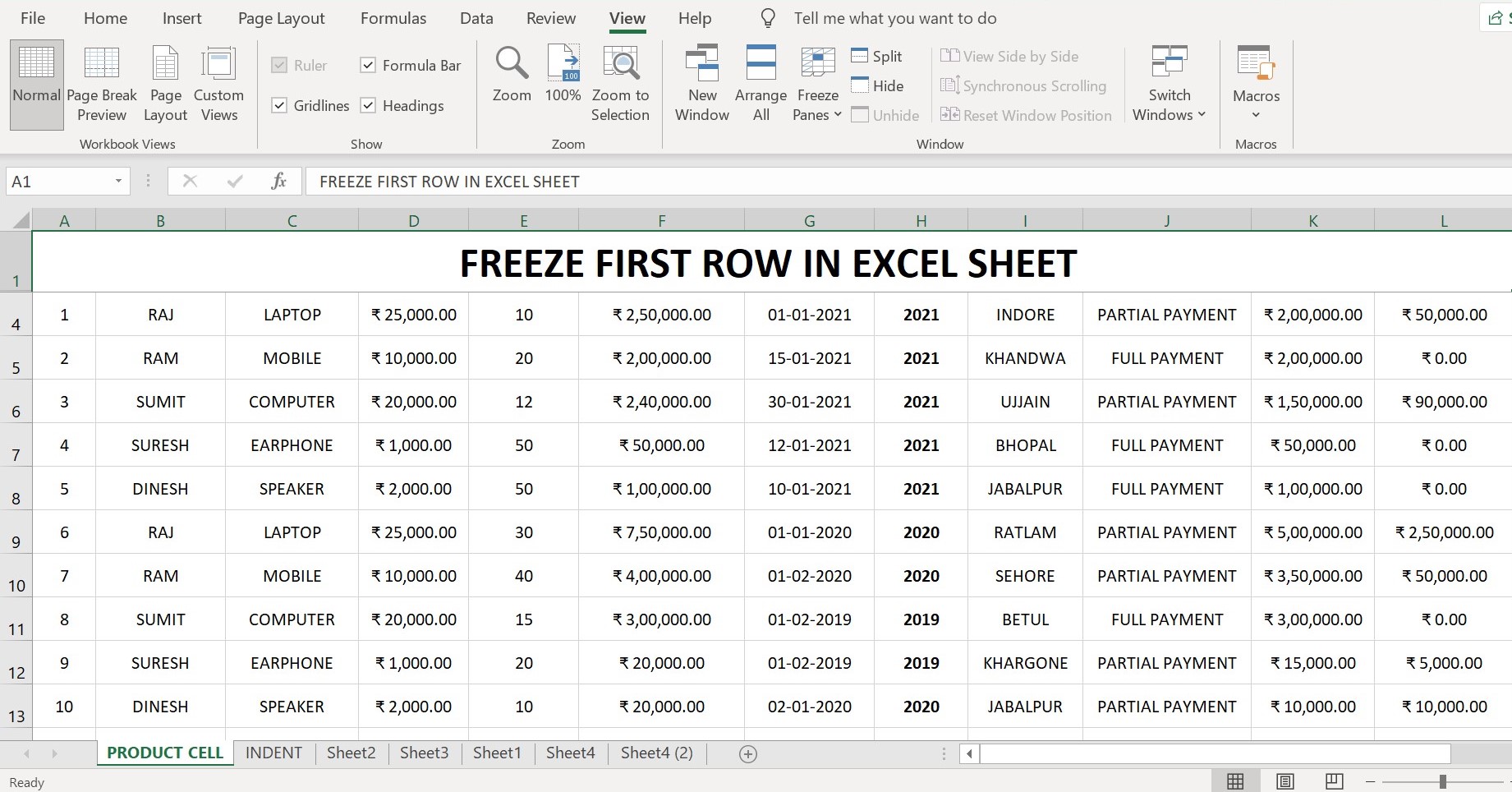Cancel formula entry with X icon
1512x792 pixels.
tap(190, 181)
